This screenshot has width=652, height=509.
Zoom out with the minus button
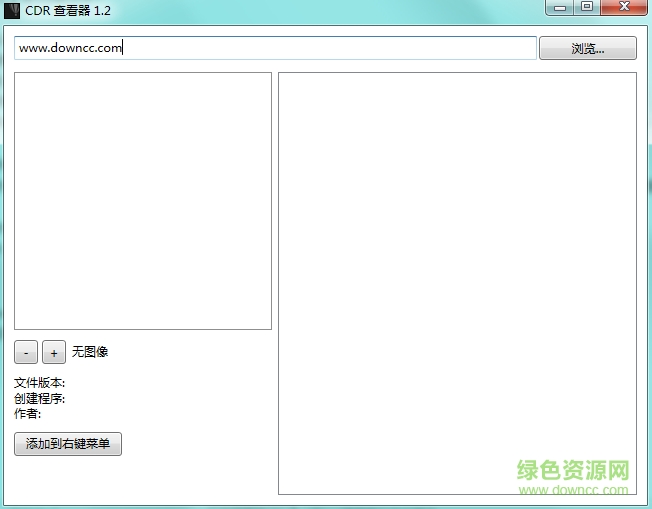pyautogui.click(x=26, y=352)
